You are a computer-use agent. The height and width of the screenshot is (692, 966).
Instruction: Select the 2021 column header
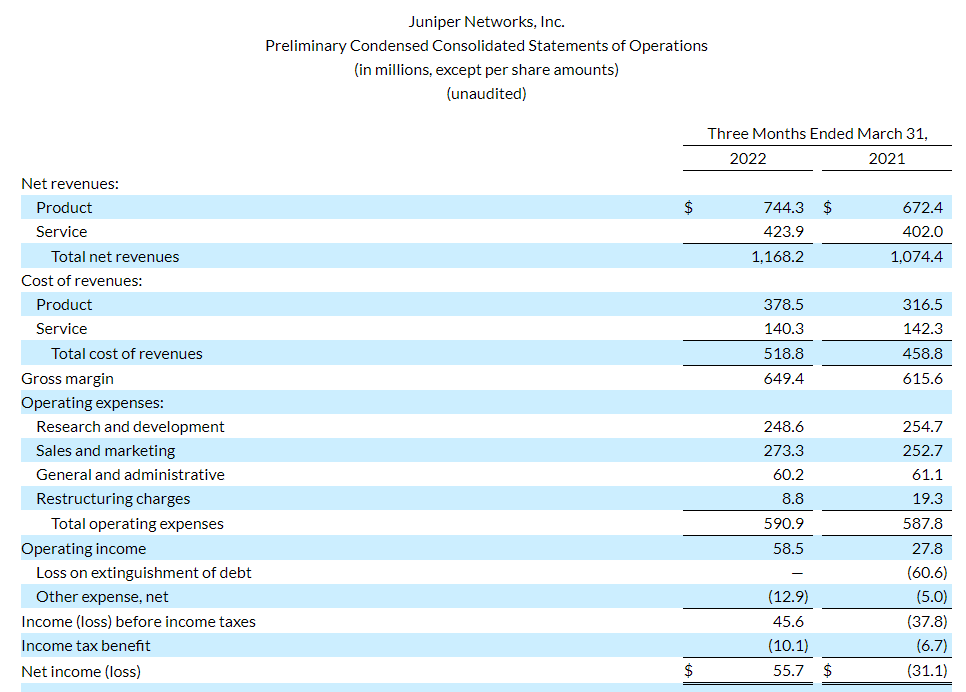pos(886,158)
